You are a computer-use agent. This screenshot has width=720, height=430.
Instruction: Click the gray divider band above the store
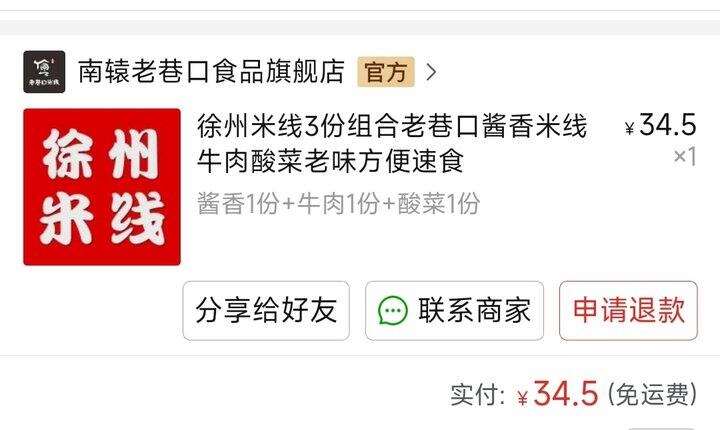[360, 28]
